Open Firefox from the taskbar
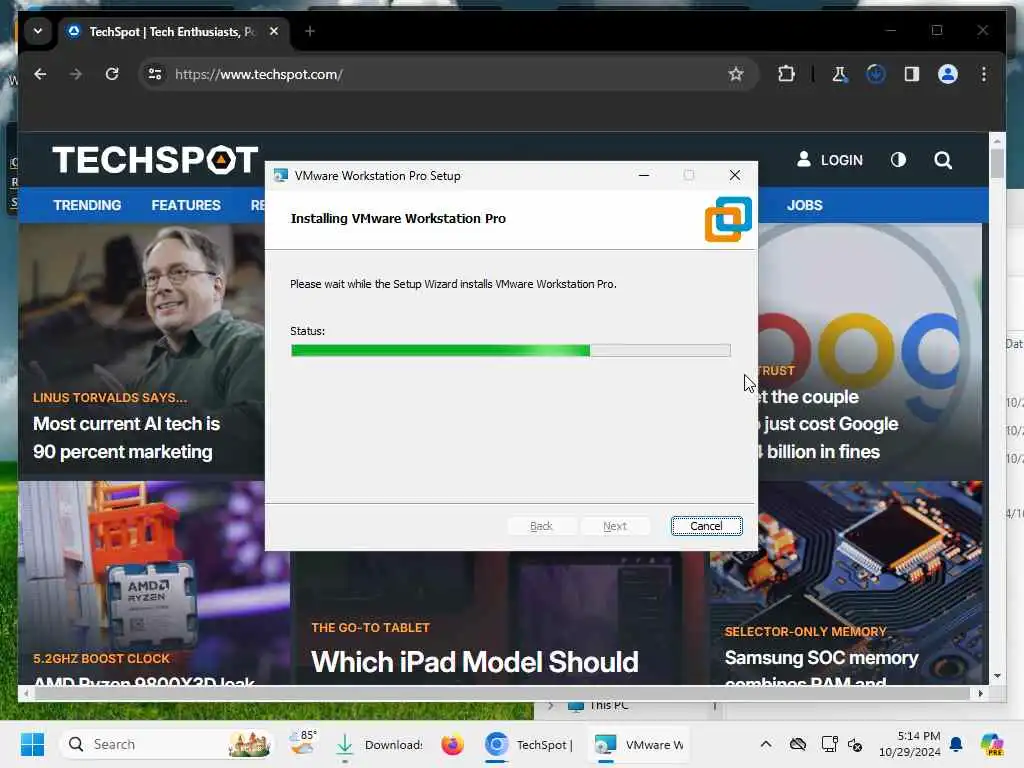The image size is (1024, 768). pos(452,744)
